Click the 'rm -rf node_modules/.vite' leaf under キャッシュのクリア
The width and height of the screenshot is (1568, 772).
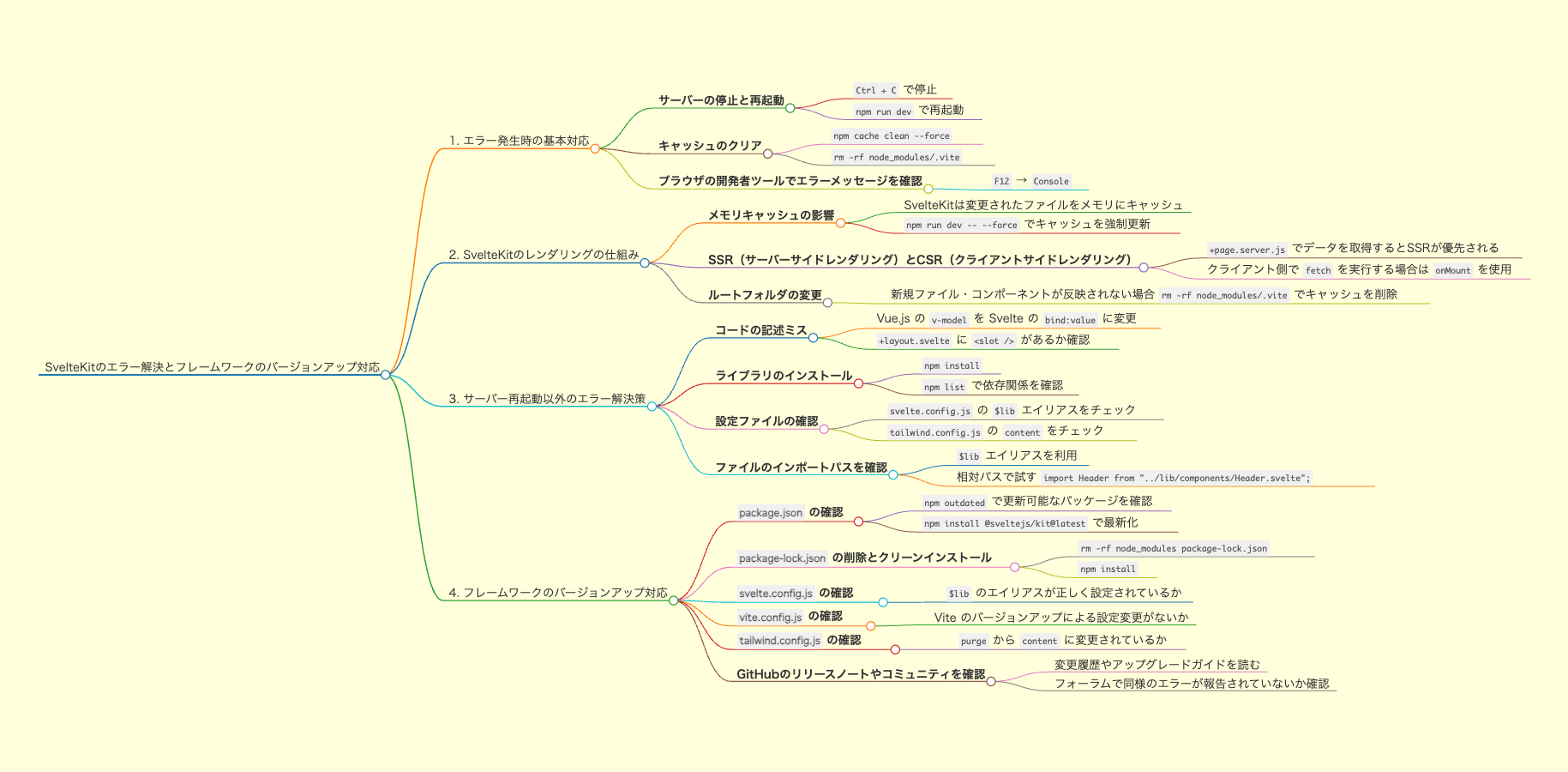pyautogui.click(x=897, y=157)
